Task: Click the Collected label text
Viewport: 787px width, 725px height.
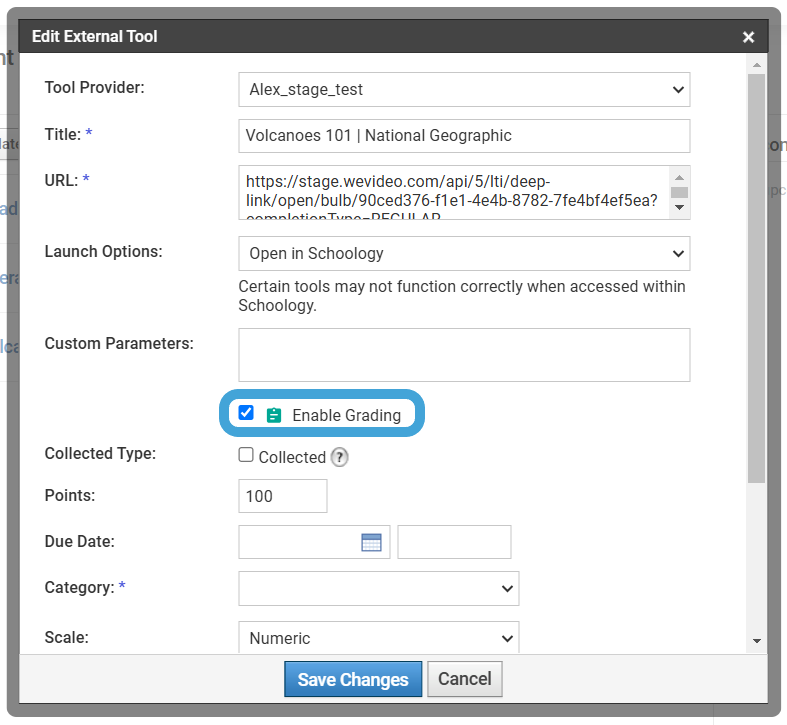Action: pos(292,457)
